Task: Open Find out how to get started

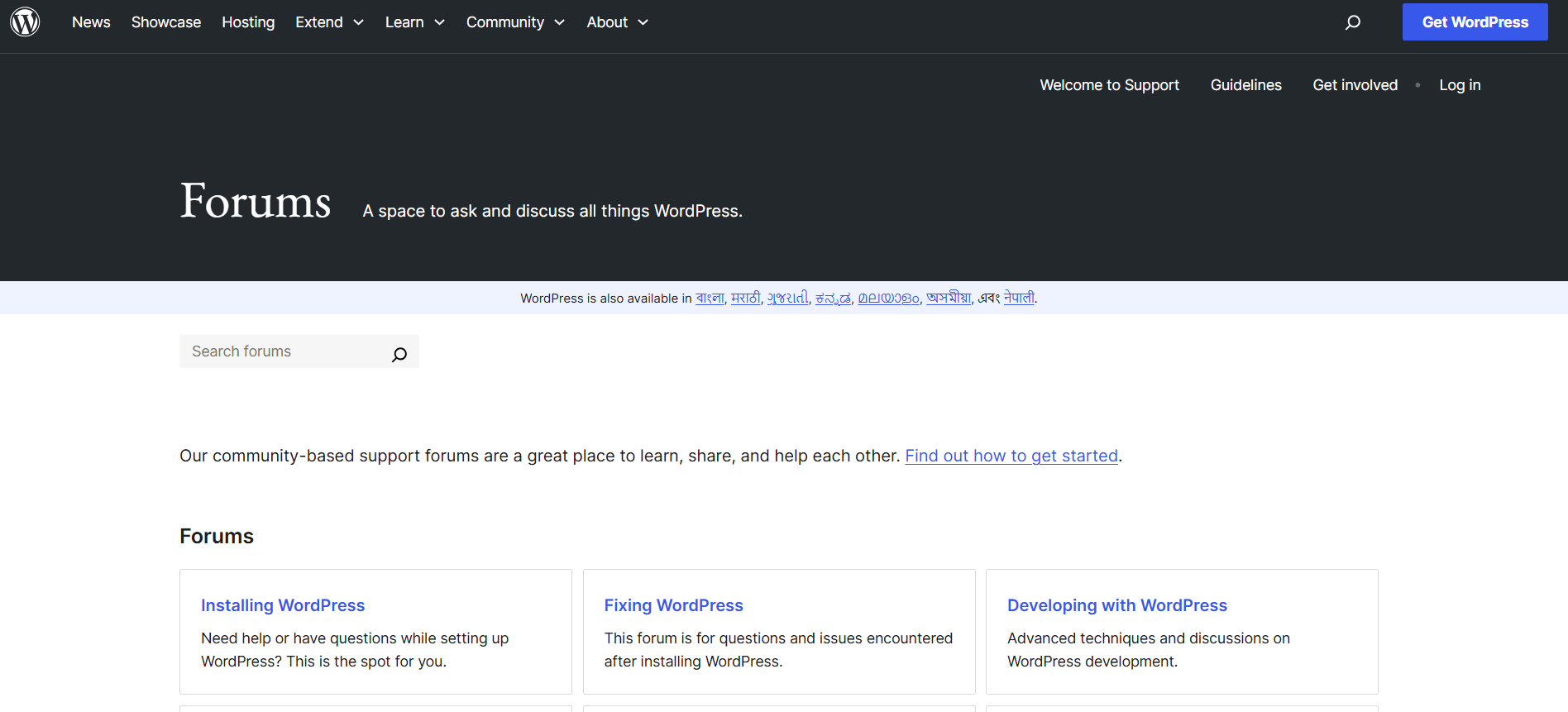Action: pos(1011,456)
